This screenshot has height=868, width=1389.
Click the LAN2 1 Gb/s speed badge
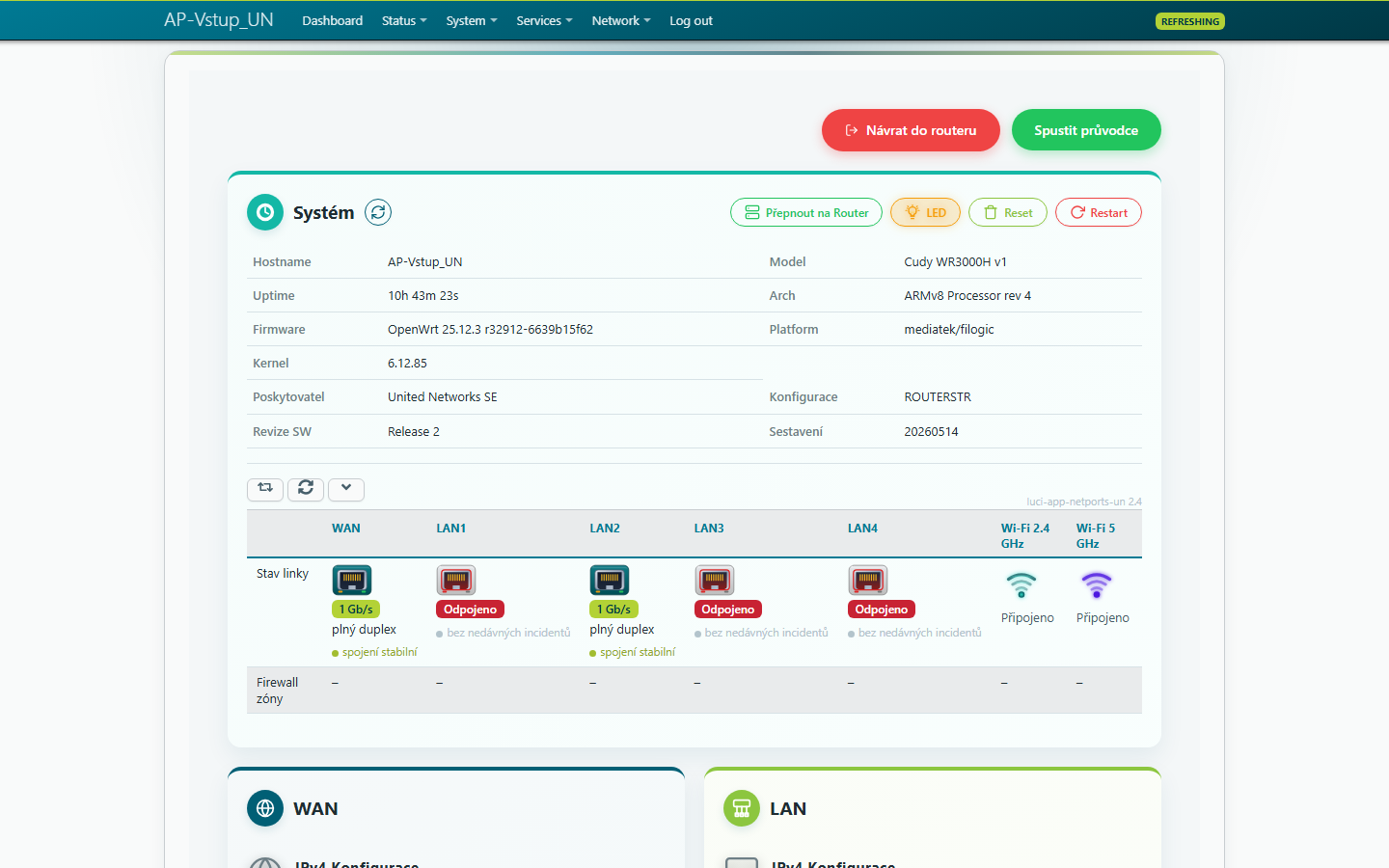pyautogui.click(x=613, y=609)
